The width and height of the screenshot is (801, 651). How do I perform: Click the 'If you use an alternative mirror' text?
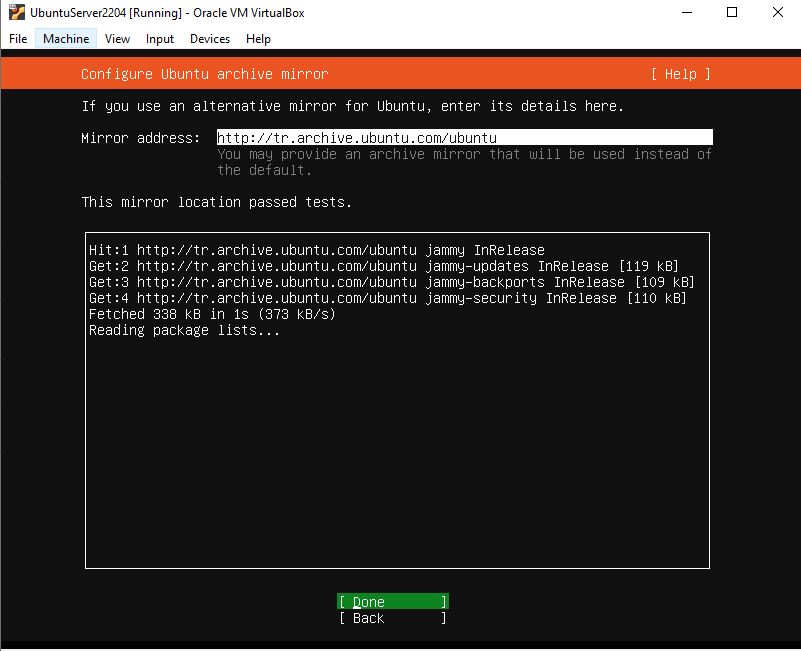point(352,106)
